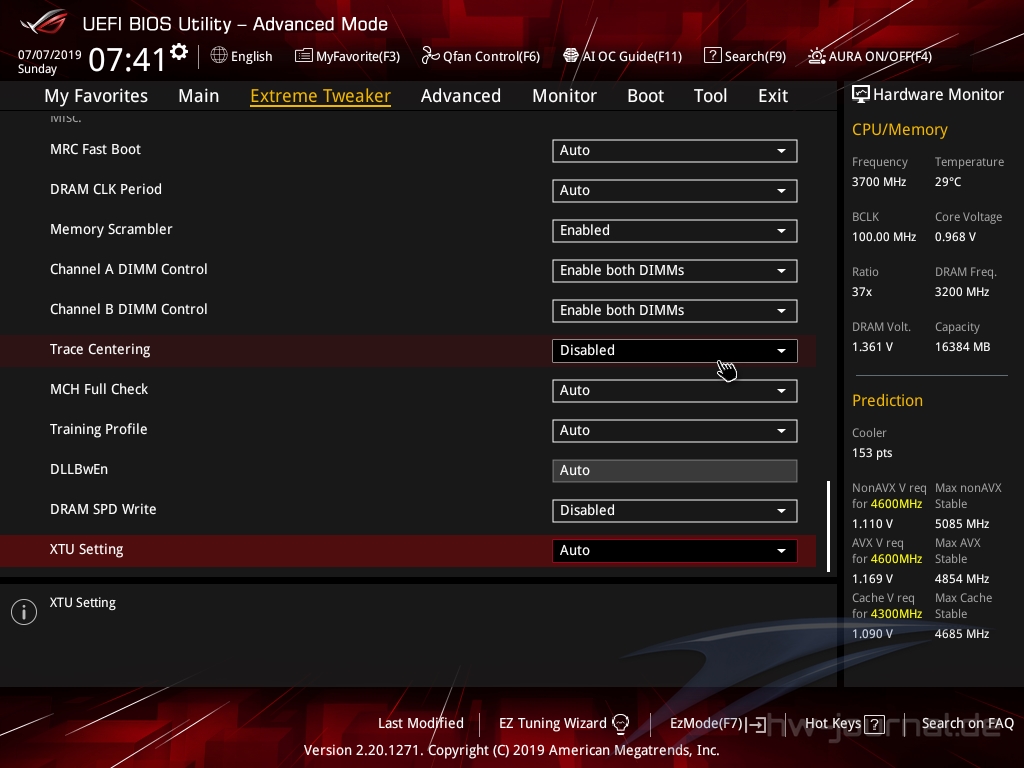
Task: Click Core Voltage value 0.968 V
Action: click(x=955, y=236)
